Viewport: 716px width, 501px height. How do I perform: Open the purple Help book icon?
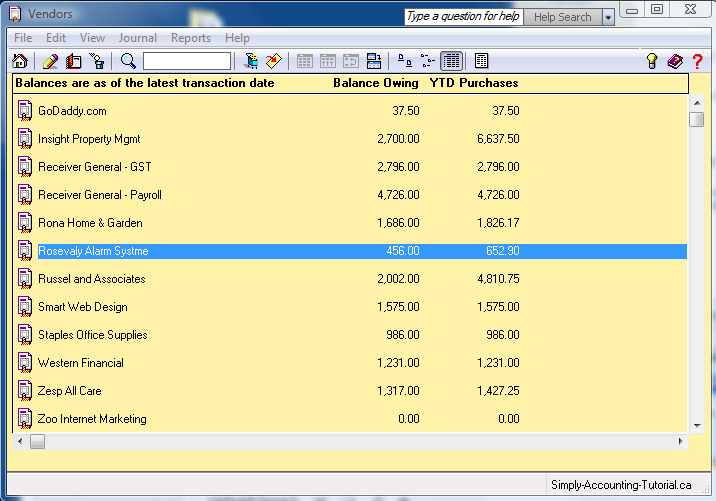pos(675,61)
